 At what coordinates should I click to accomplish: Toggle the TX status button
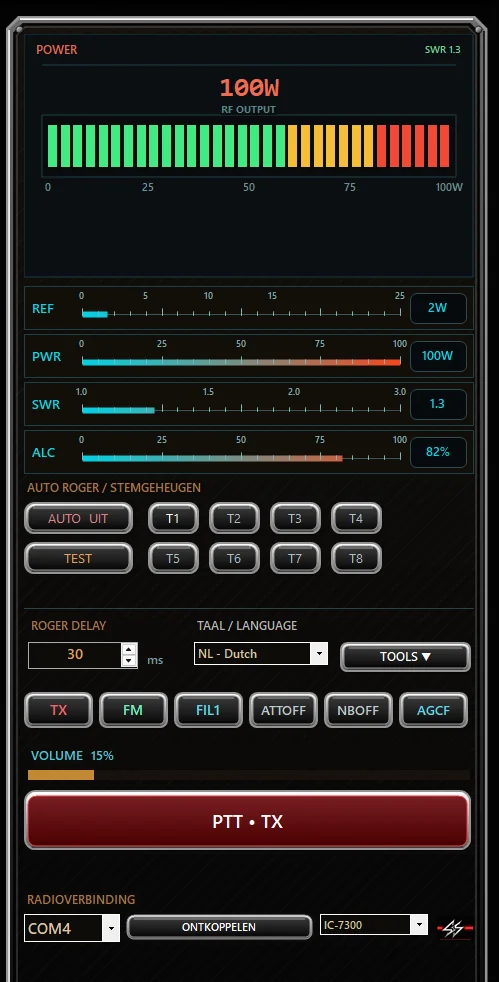pos(58,710)
